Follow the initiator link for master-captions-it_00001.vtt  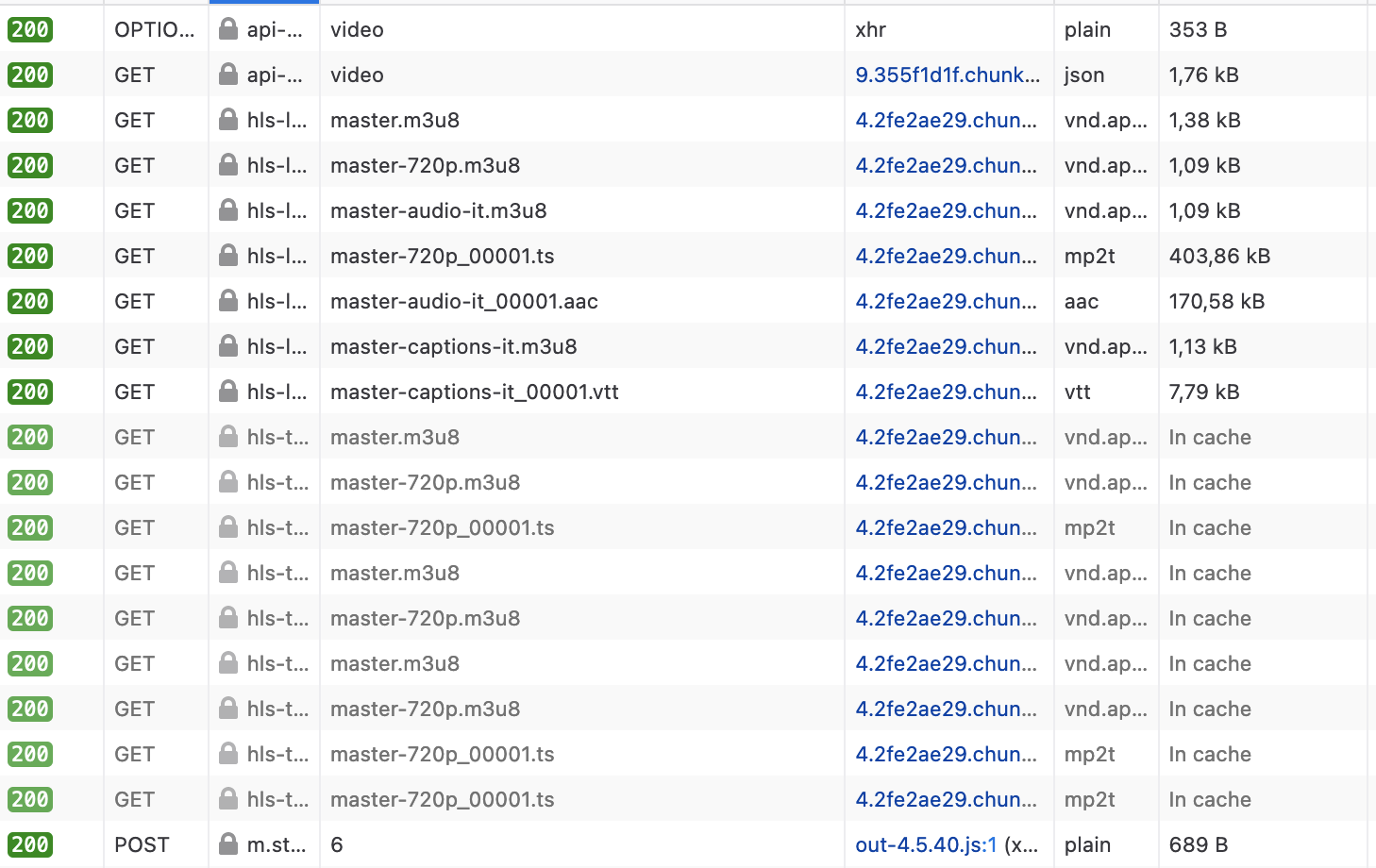(x=946, y=392)
